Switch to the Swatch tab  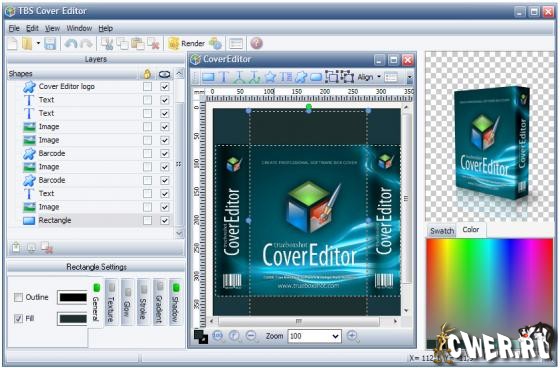pos(442,231)
